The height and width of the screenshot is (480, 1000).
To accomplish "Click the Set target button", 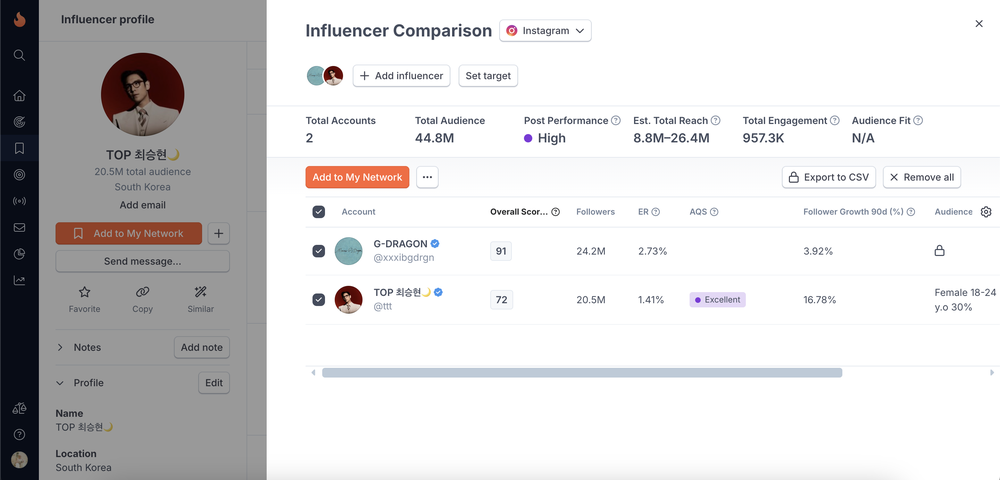I will [x=488, y=76].
